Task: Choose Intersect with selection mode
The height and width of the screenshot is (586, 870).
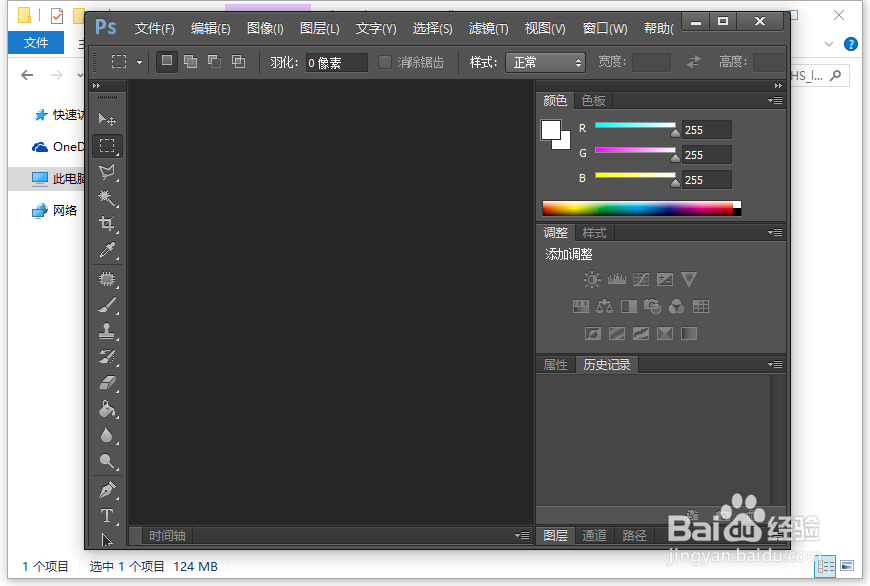Action: point(238,62)
